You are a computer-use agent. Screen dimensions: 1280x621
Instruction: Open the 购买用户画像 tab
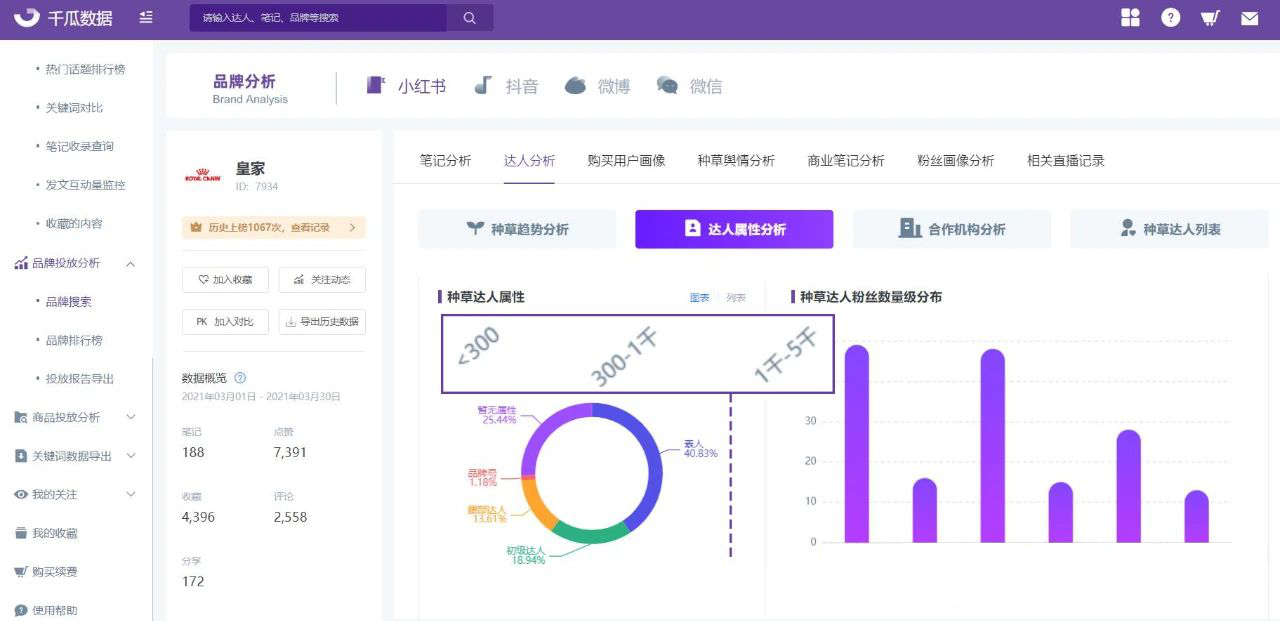click(x=626, y=160)
